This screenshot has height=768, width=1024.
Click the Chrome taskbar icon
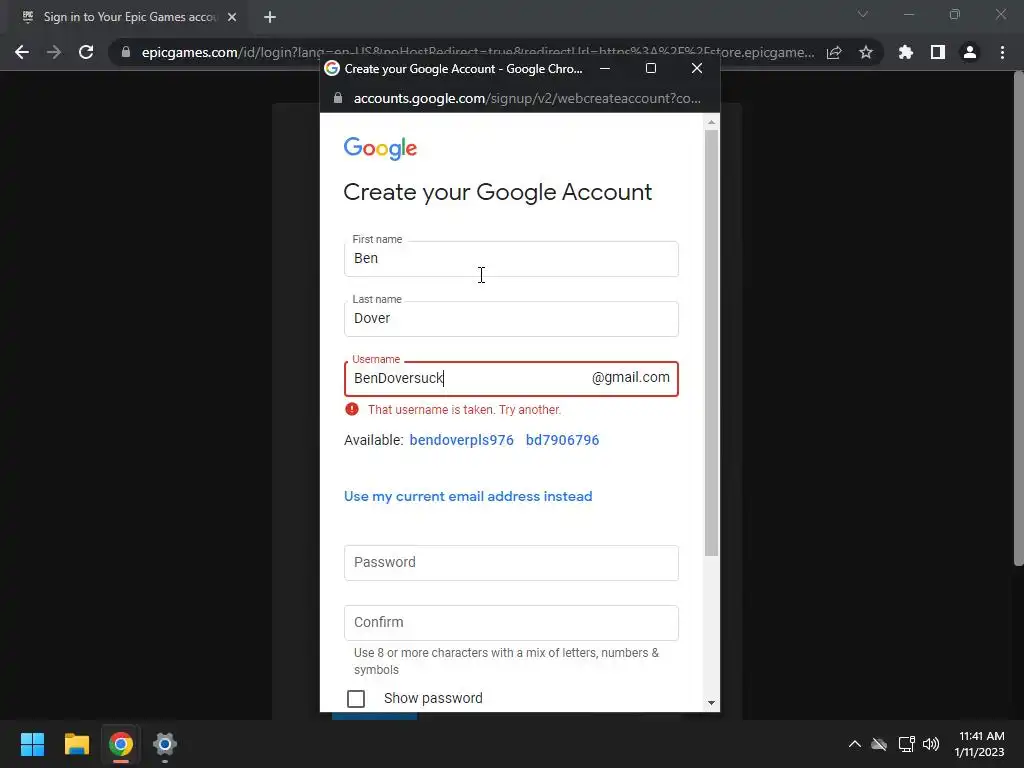[x=121, y=744]
